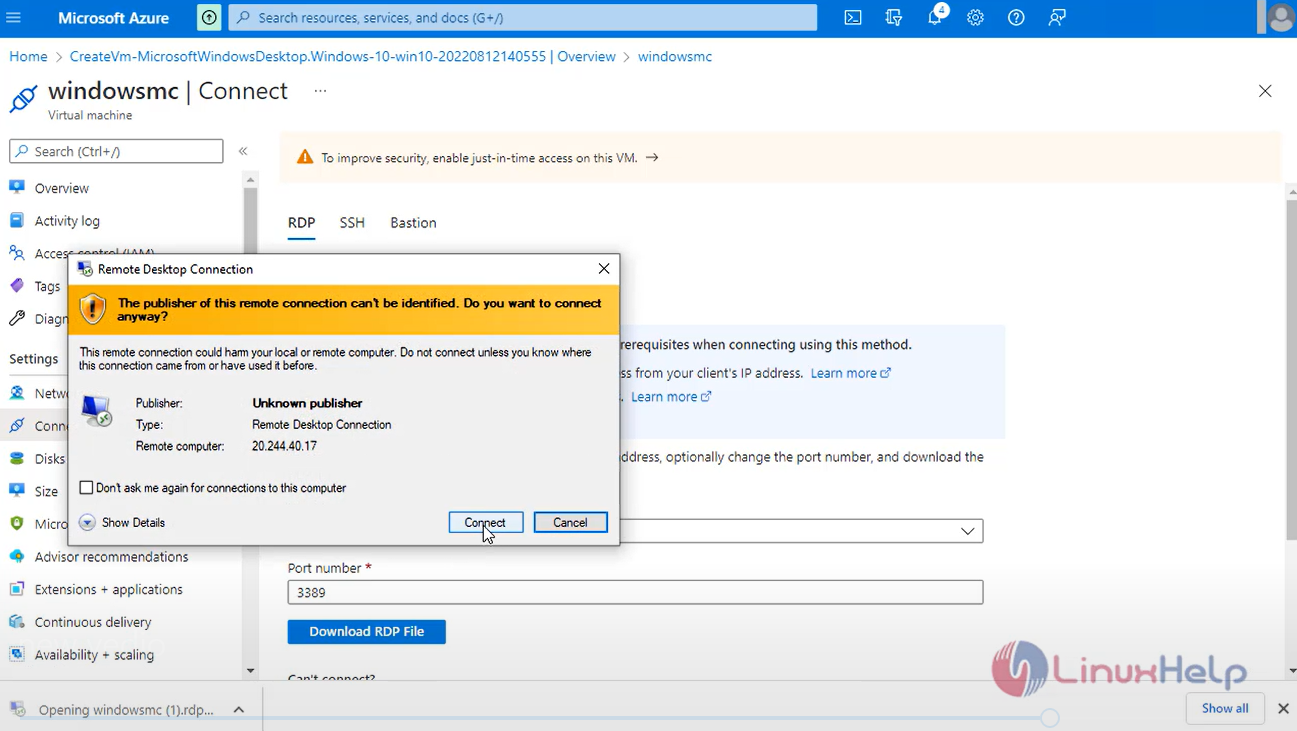Click the security warning triangle icon in banner
Screen dimensions: 1297x731
pyautogui.click(x=304, y=158)
